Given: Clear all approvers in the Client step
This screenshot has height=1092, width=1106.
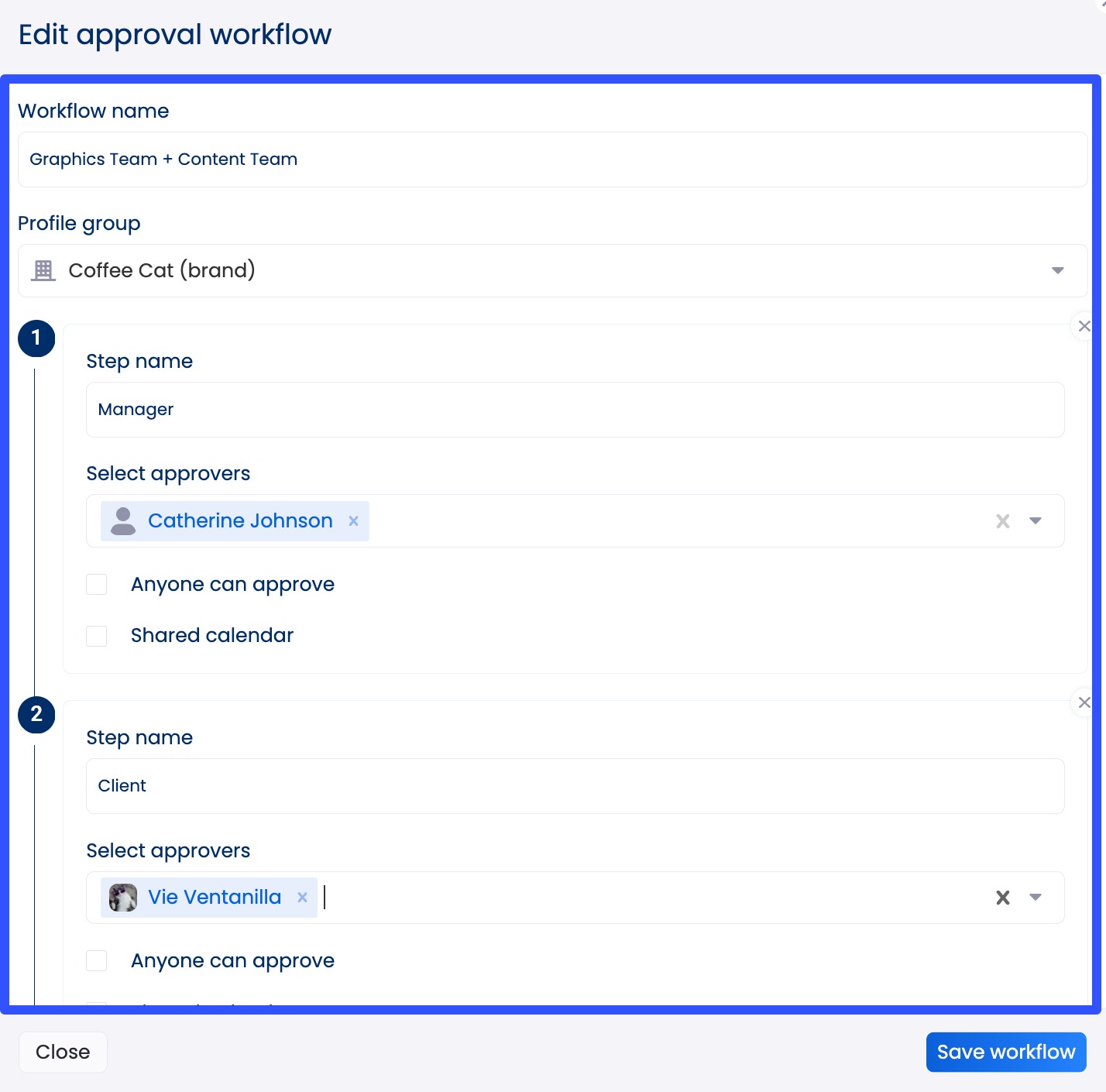Looking at the screenshot, I should [1002, 898].
